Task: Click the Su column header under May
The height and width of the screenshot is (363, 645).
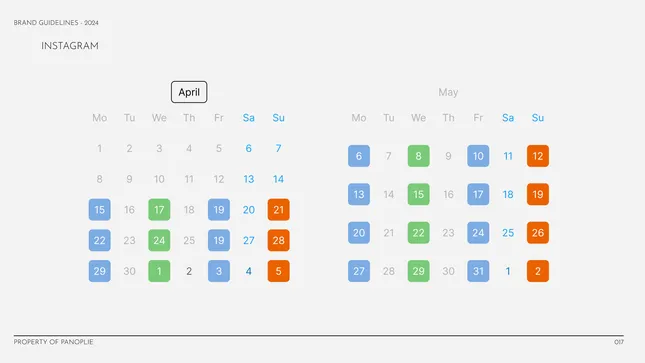Action: coord(538,118)
